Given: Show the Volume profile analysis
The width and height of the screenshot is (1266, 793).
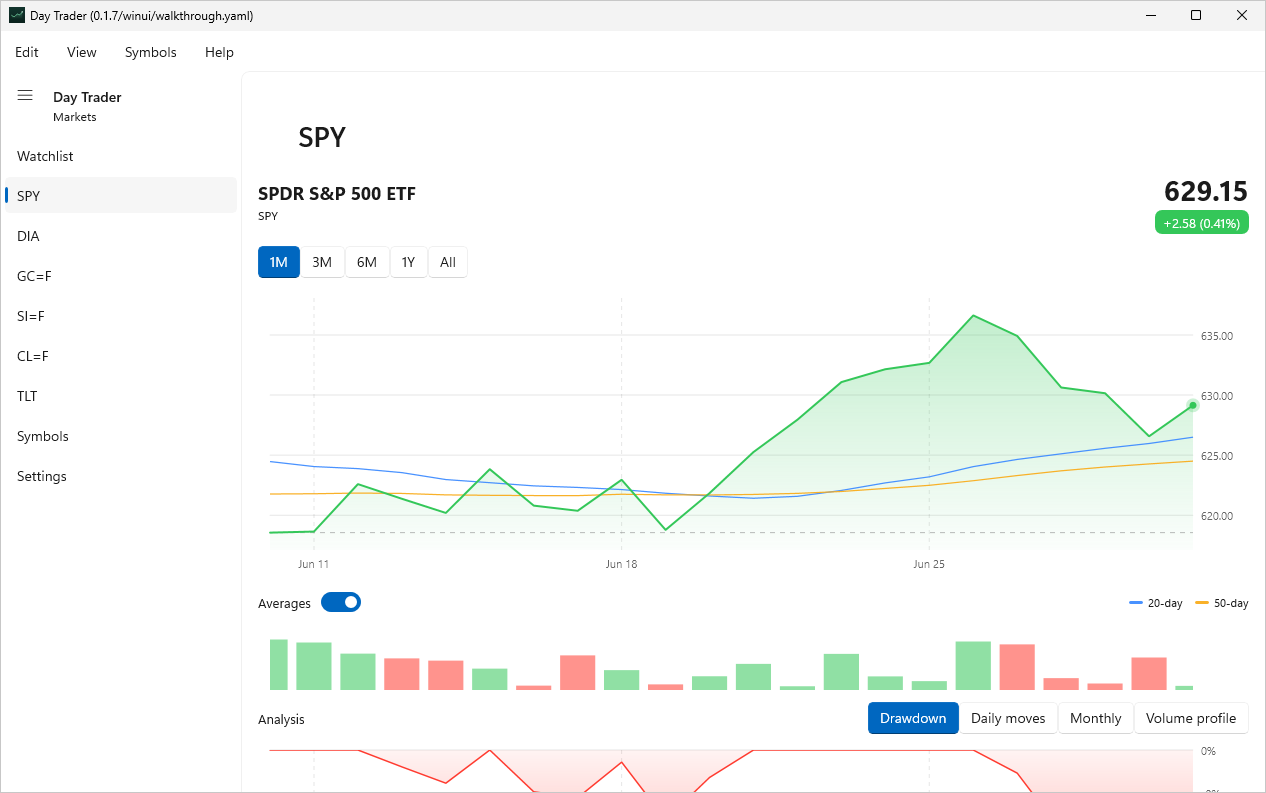Looking at the screenshot, I should (1191, 718).
